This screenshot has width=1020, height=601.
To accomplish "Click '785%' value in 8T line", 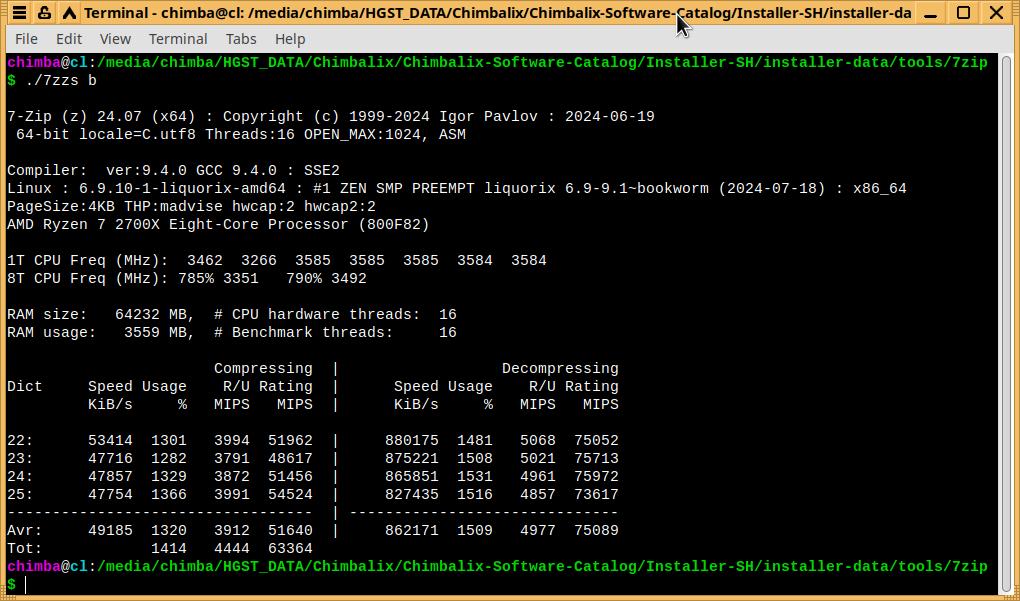I will (196, 278).
